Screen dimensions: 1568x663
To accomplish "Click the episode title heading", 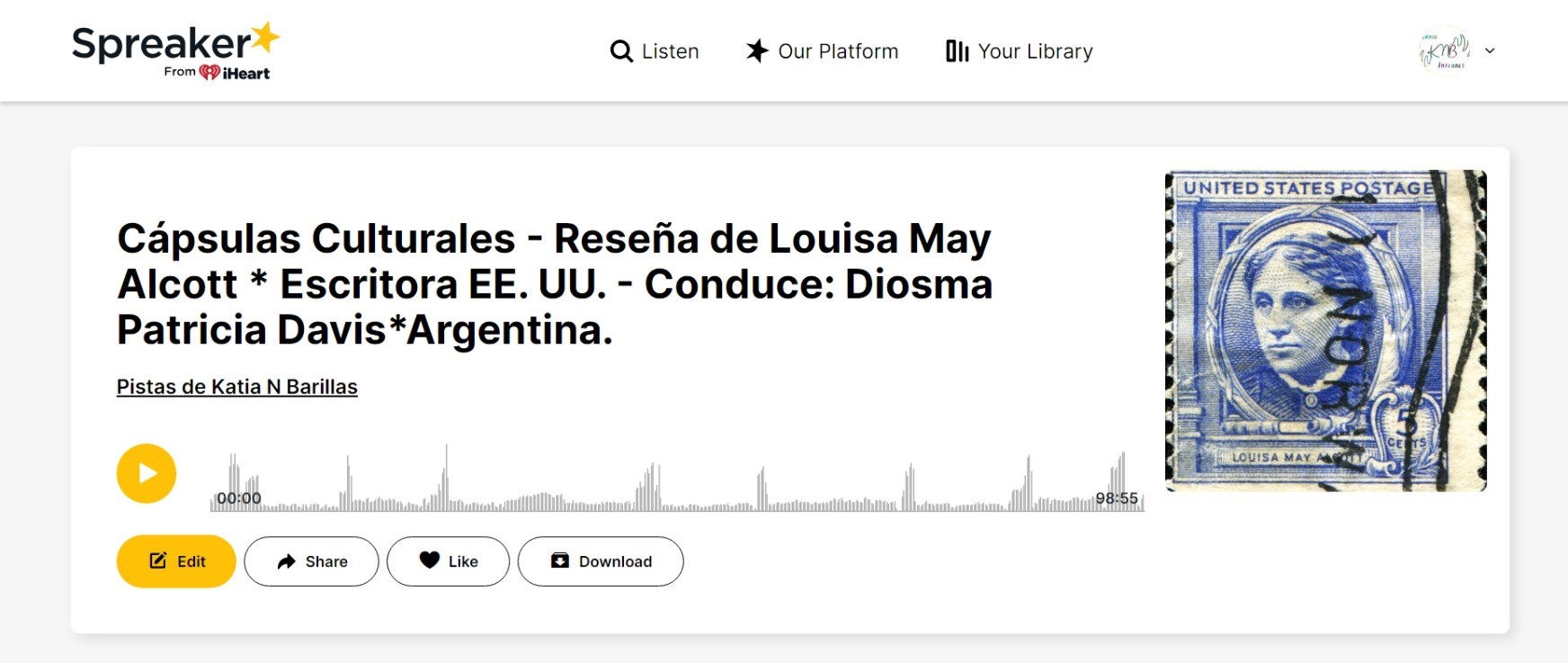I will tap(555, 283).
